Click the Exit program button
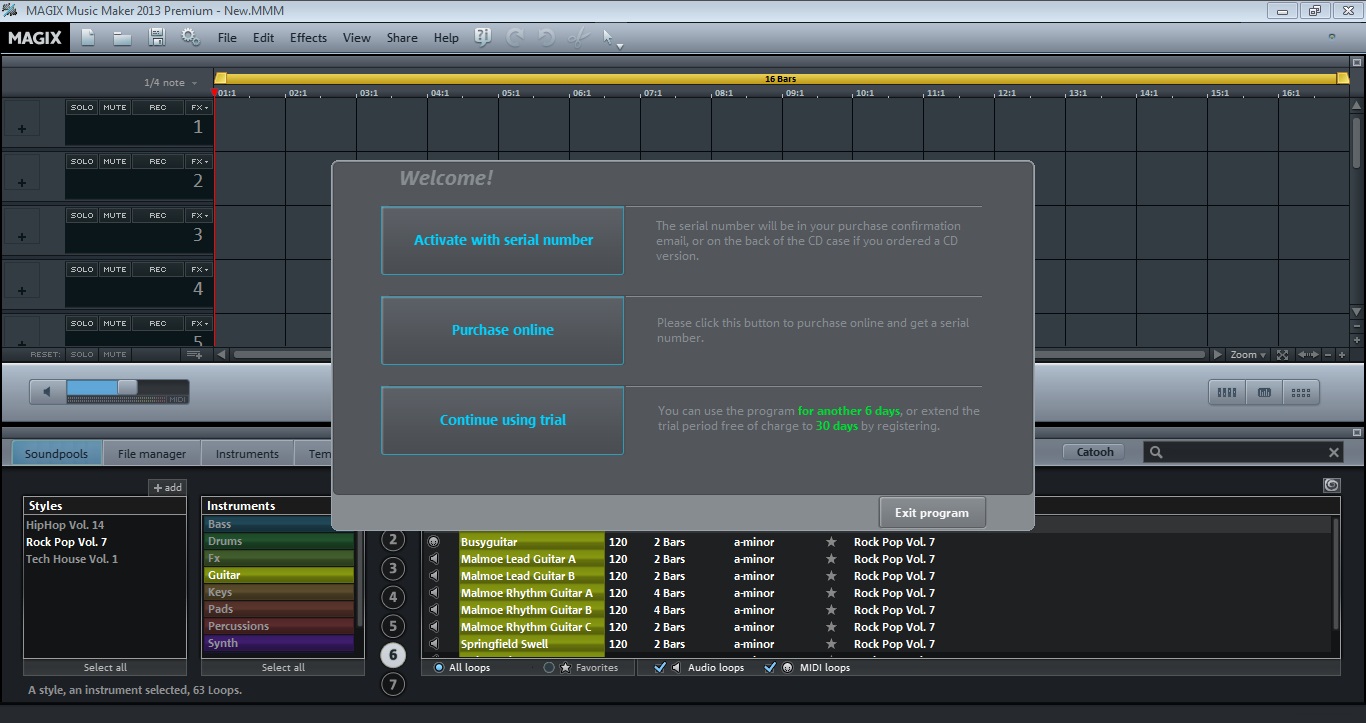 coord(932,512)
